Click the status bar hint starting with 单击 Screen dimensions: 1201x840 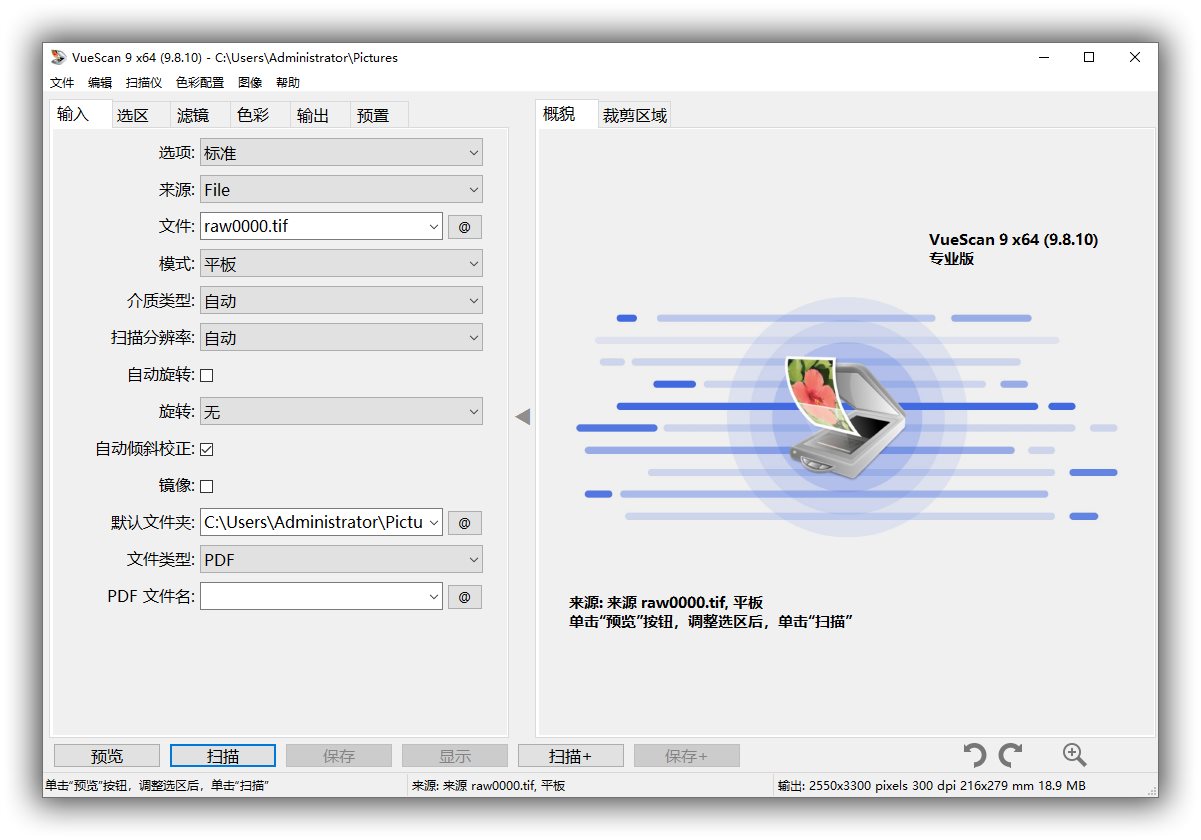coord(157,786)
